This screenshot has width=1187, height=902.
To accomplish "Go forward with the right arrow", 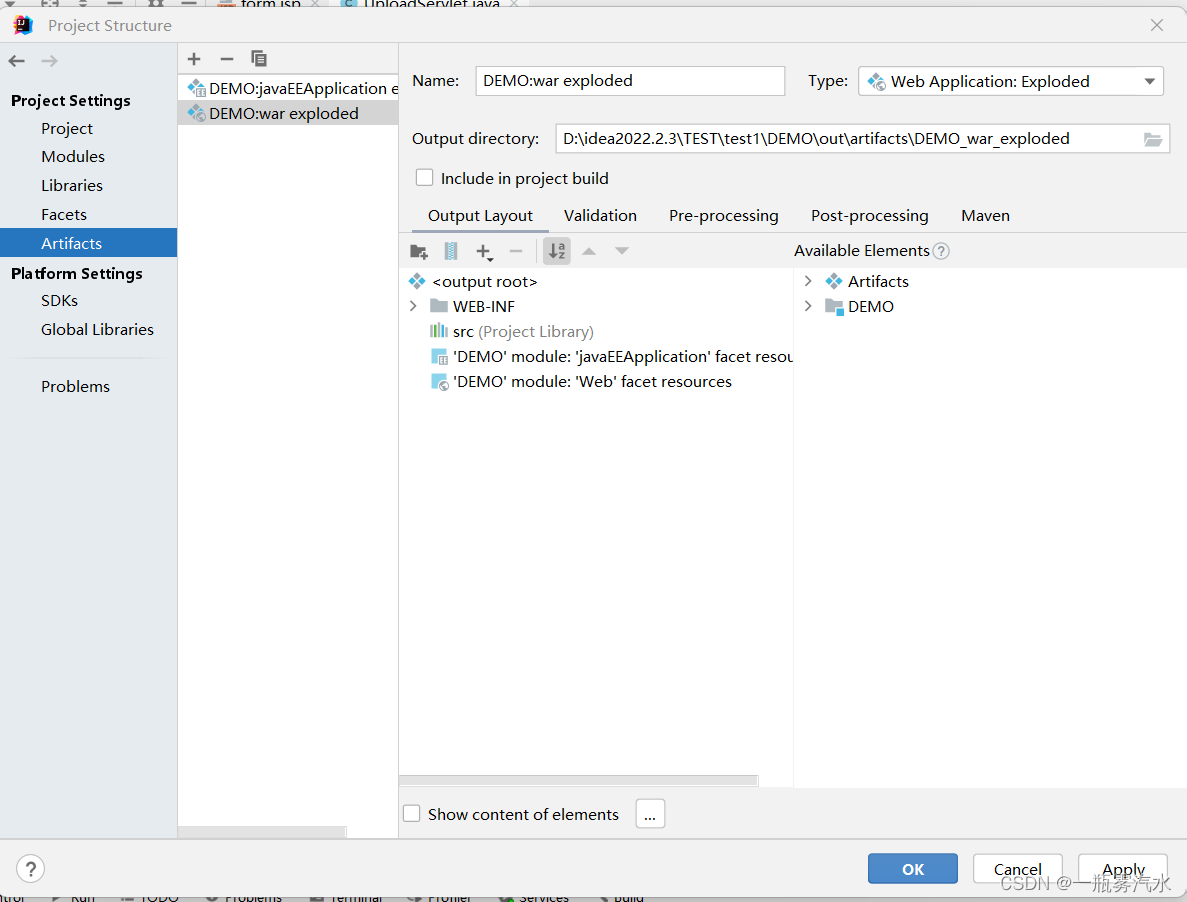I will [x=49, y=61].
